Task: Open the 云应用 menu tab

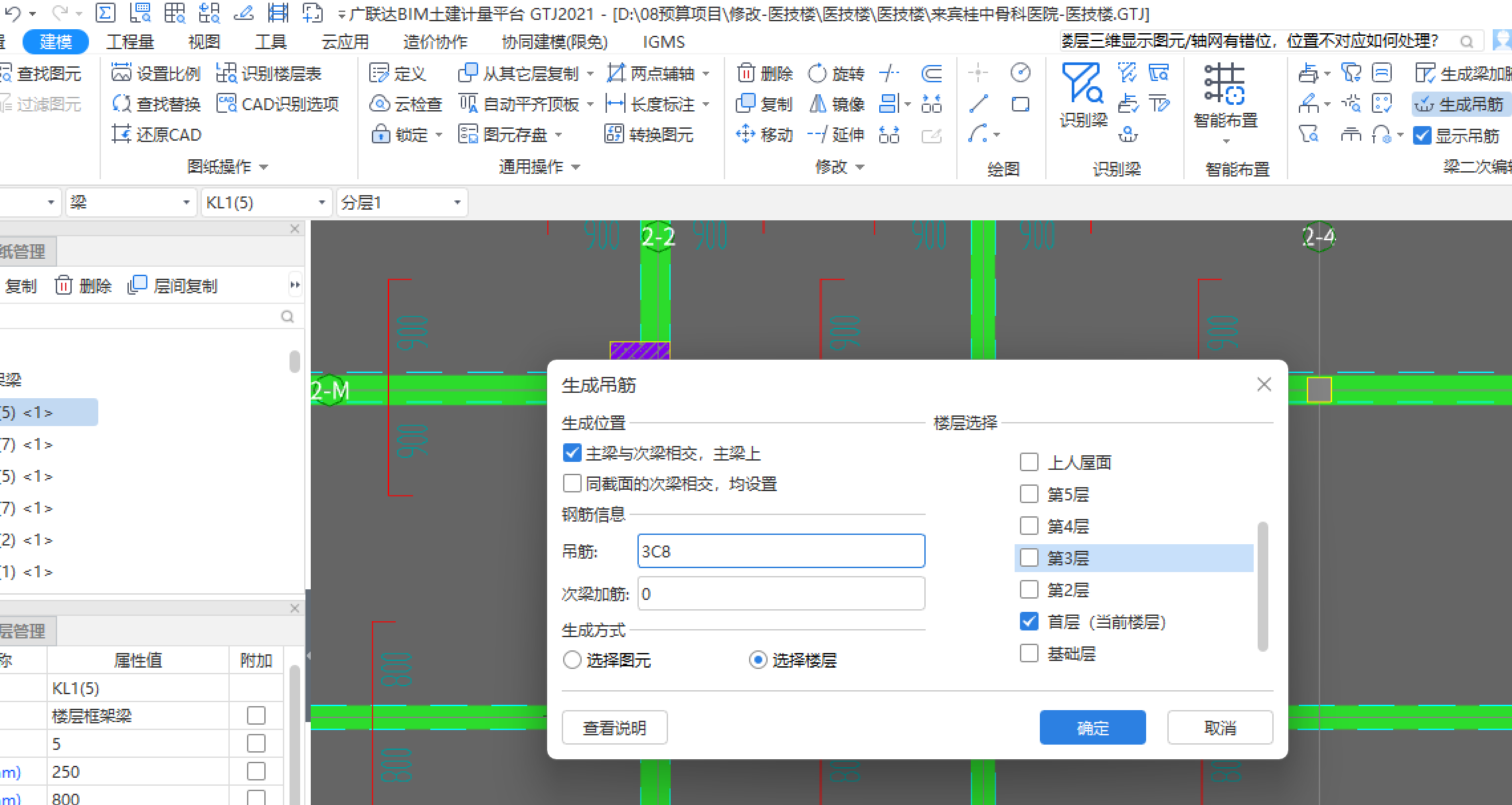Action: pos(345,42)
